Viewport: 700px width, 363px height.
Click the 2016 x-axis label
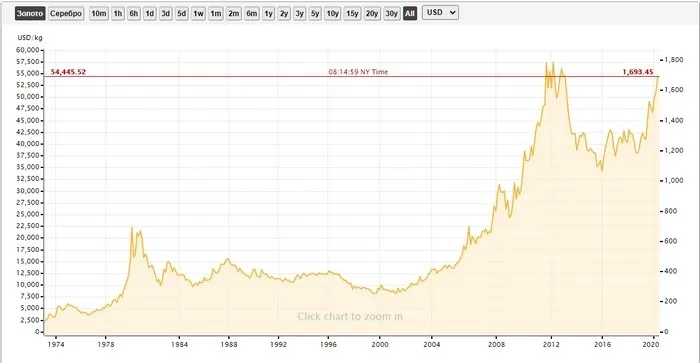(x=602, y=344)
